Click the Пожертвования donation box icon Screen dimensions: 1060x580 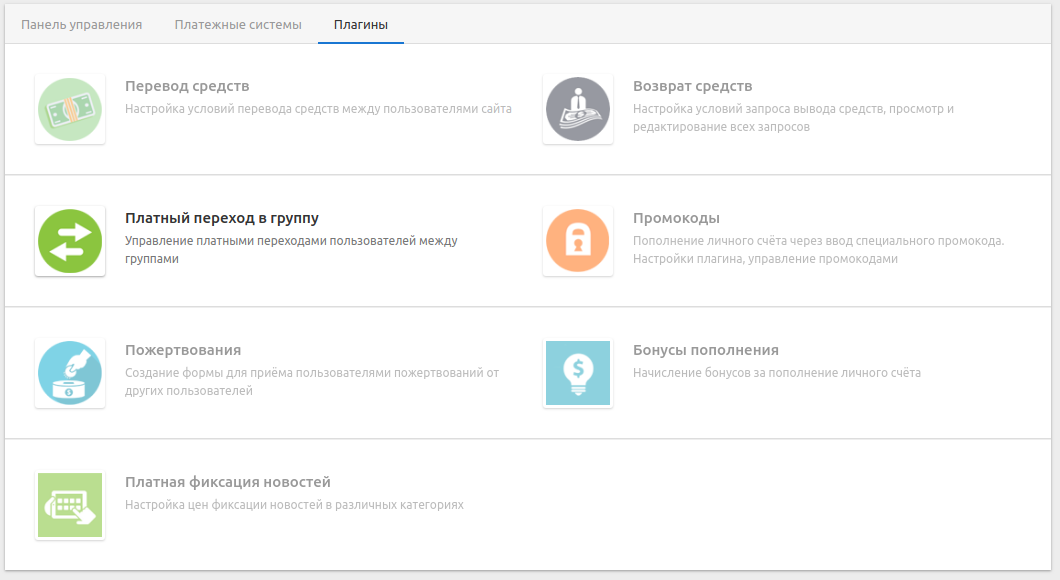point(70,373)
